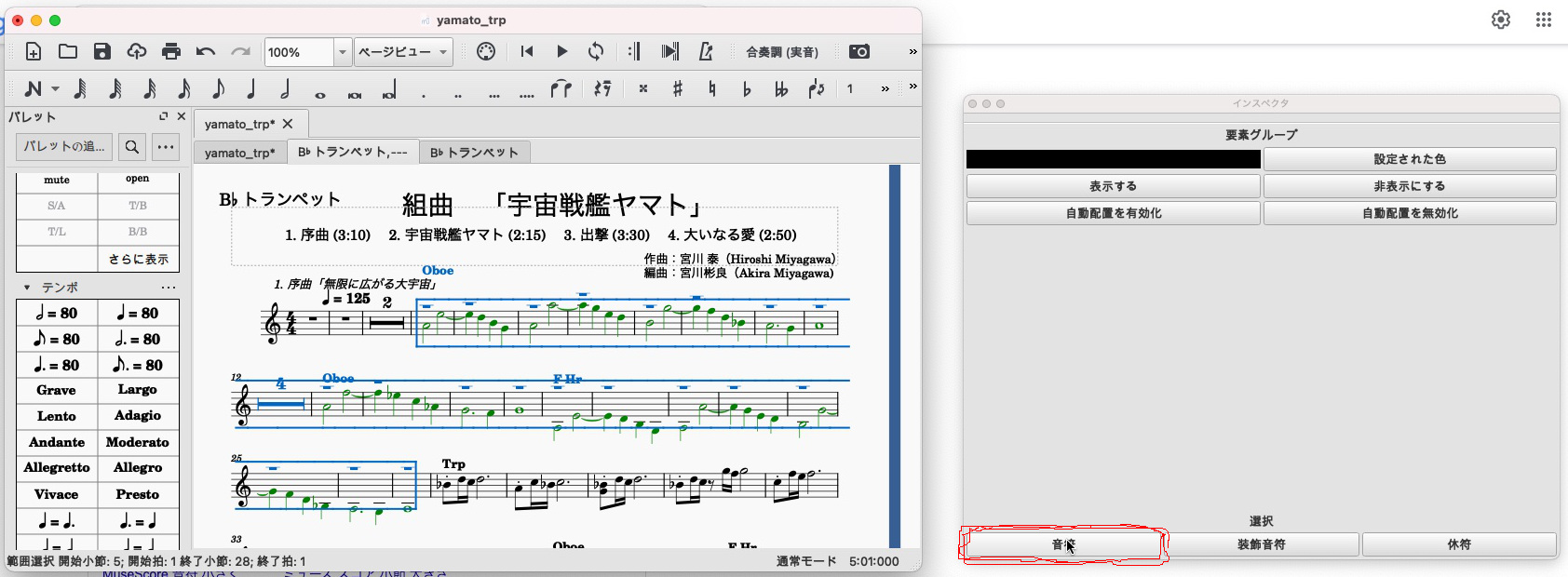Click the metronome icon in playback toolbar

pyautogui.click(x=706, y=52)
